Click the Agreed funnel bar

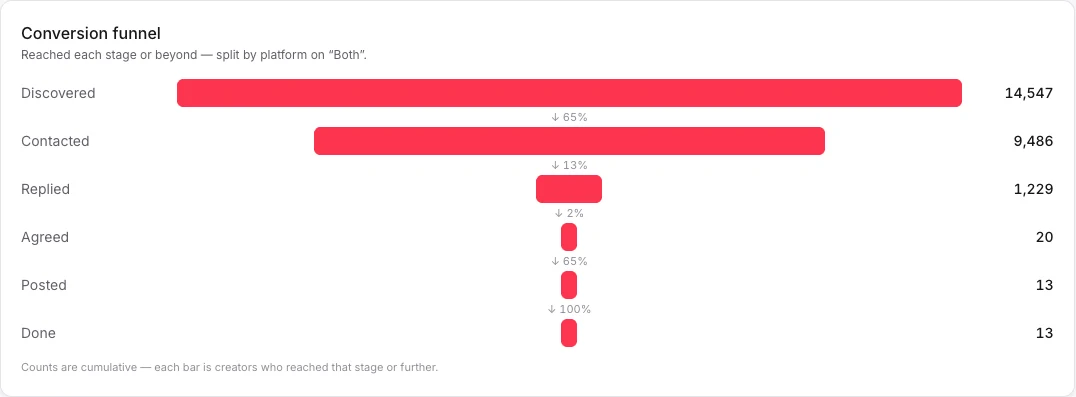point(569,237)
